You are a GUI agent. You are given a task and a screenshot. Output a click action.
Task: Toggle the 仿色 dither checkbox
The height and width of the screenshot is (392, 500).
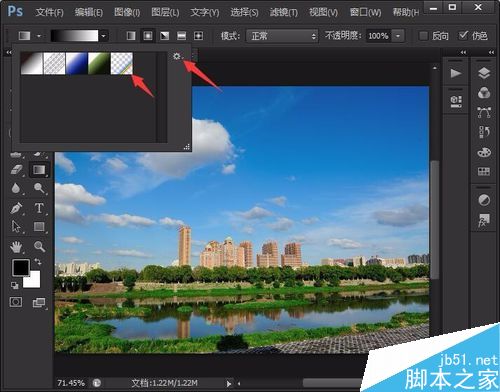click(x=463, y=35)
